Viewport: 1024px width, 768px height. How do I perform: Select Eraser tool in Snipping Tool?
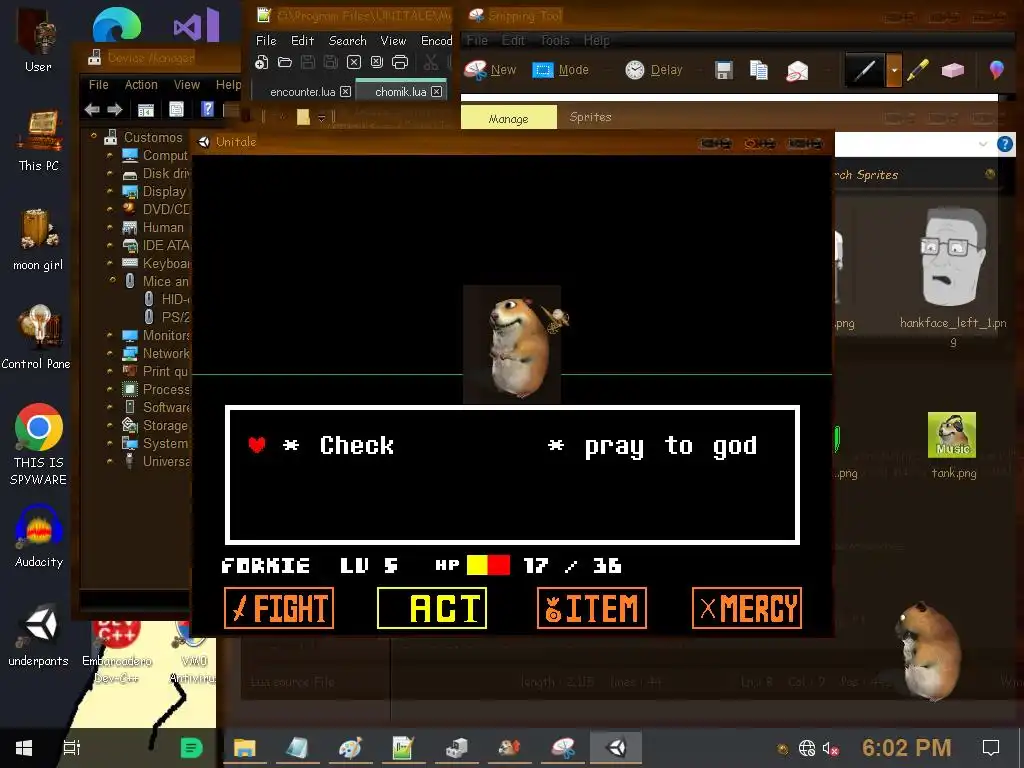click(x=953, y=70)
